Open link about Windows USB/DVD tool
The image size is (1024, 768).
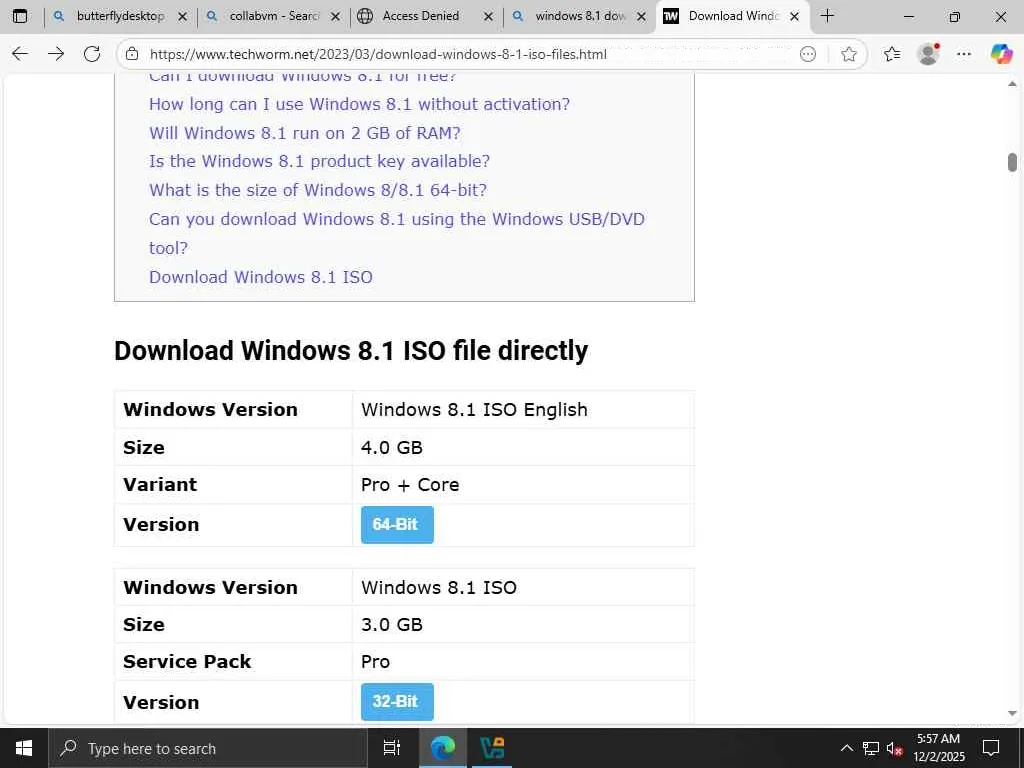pyautogui.click(x=396, y=233)
